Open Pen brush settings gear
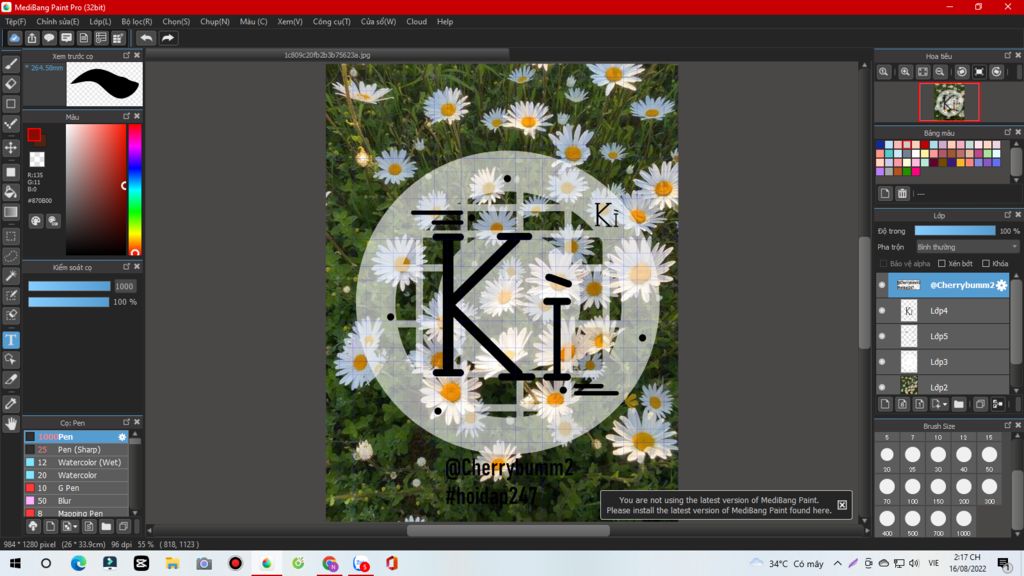 pyautogui.click(x=122, y=437)
